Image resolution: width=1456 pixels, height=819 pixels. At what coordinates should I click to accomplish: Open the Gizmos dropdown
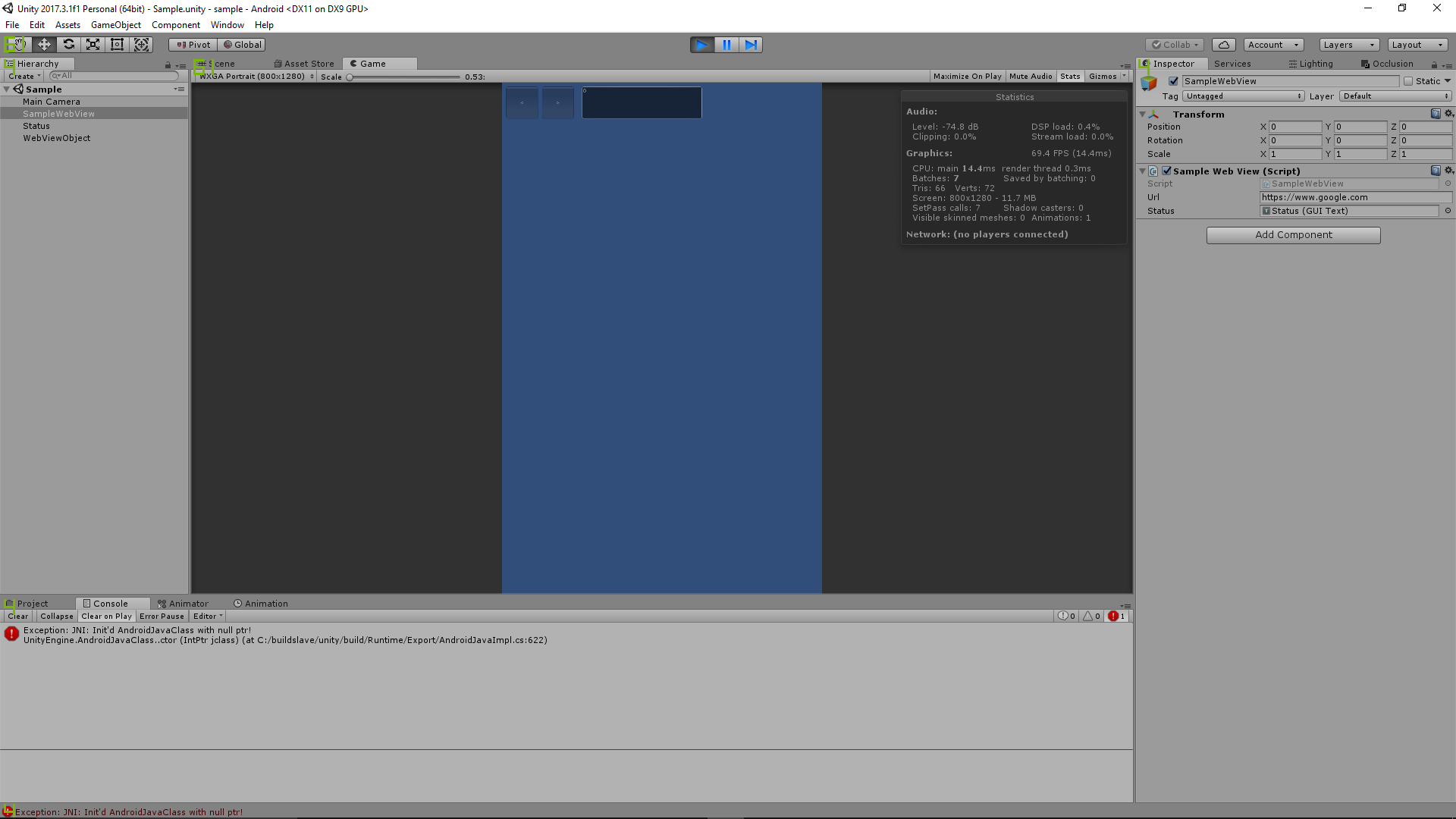[x=1107, y=77]
